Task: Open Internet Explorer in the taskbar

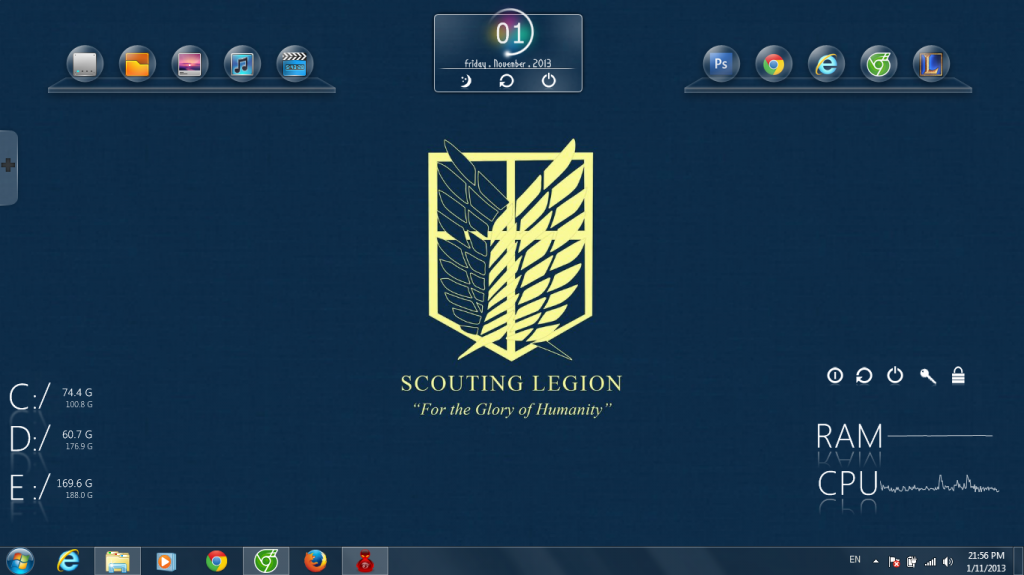Action: (x=68, y=561)
